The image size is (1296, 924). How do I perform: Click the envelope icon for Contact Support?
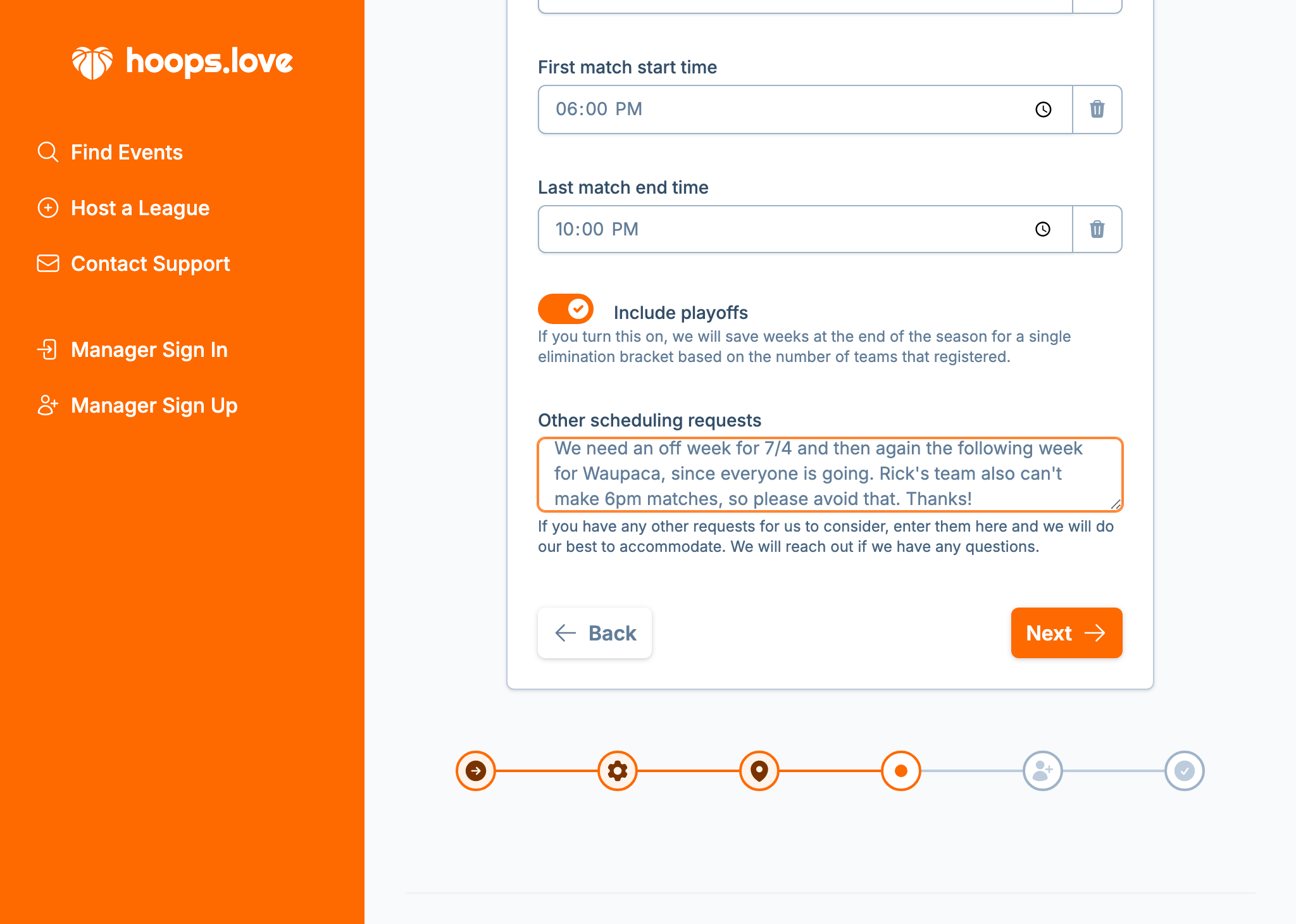[48, 263]
